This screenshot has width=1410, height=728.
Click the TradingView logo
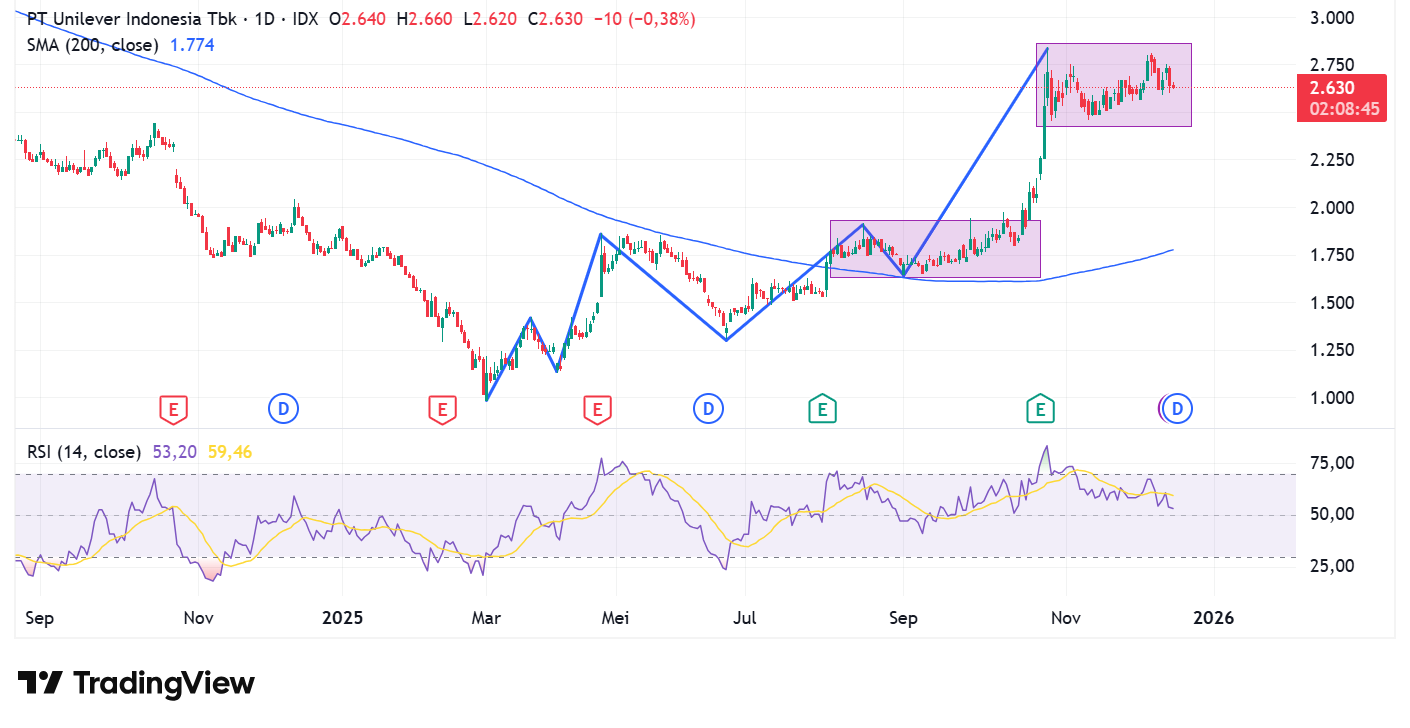pyautogui.click(x=137, y=684)
